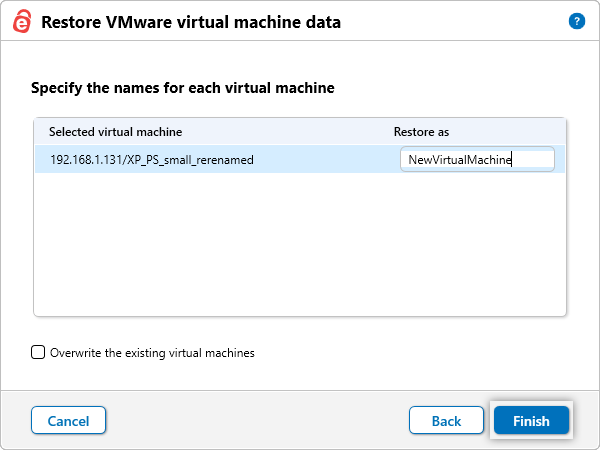Click the red app logo icon
Screen dimensions: 600x450
click(x=21, y=22)
